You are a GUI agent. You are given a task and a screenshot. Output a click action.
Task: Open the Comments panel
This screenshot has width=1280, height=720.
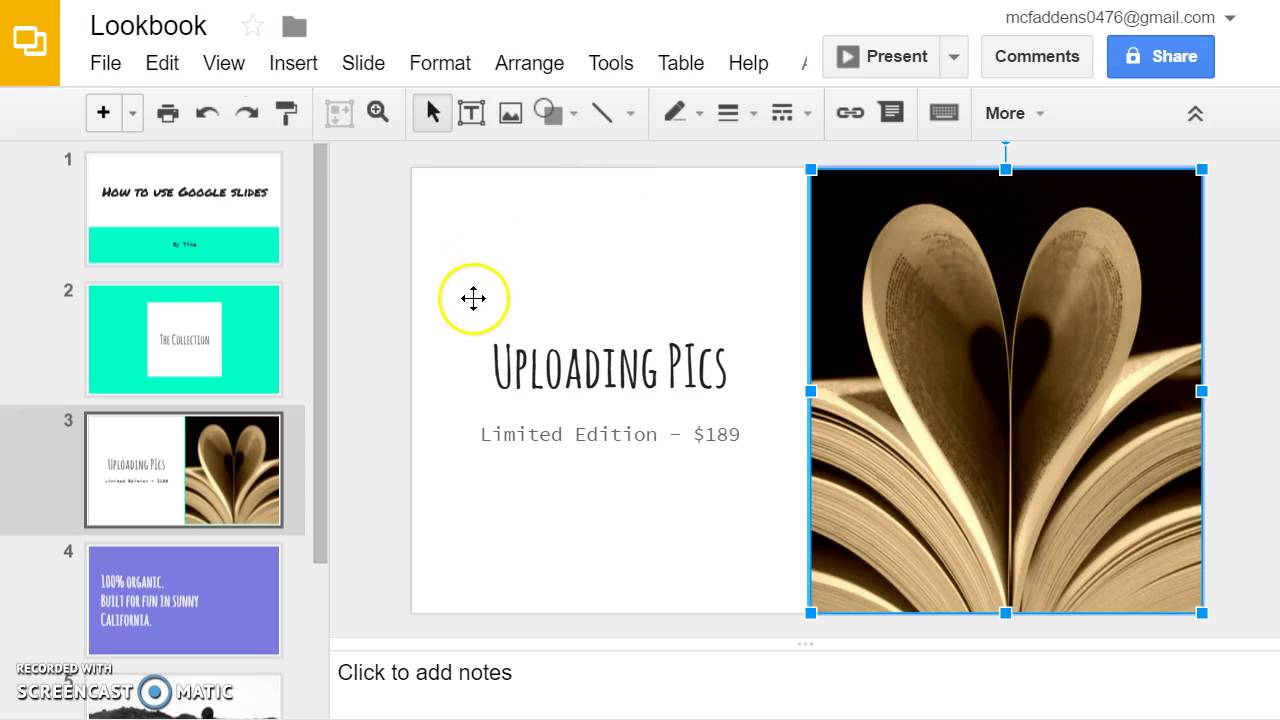click(x=1037, y=56)
